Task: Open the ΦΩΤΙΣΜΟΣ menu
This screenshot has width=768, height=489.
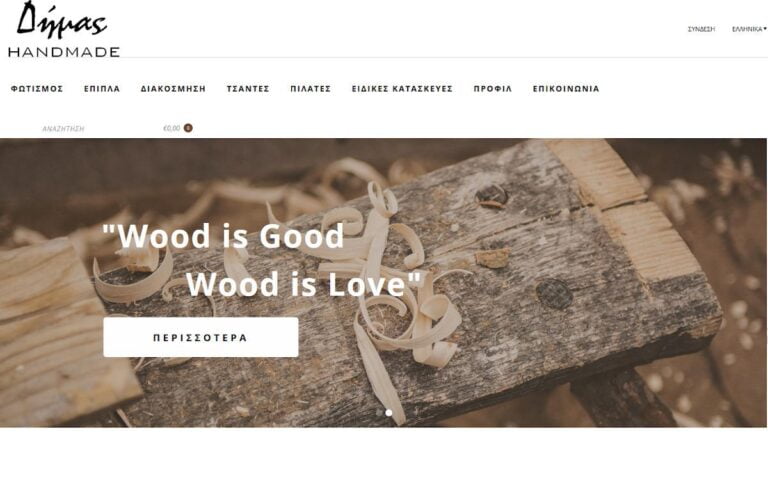Action: pyautogui.click(x=37, y=89)
